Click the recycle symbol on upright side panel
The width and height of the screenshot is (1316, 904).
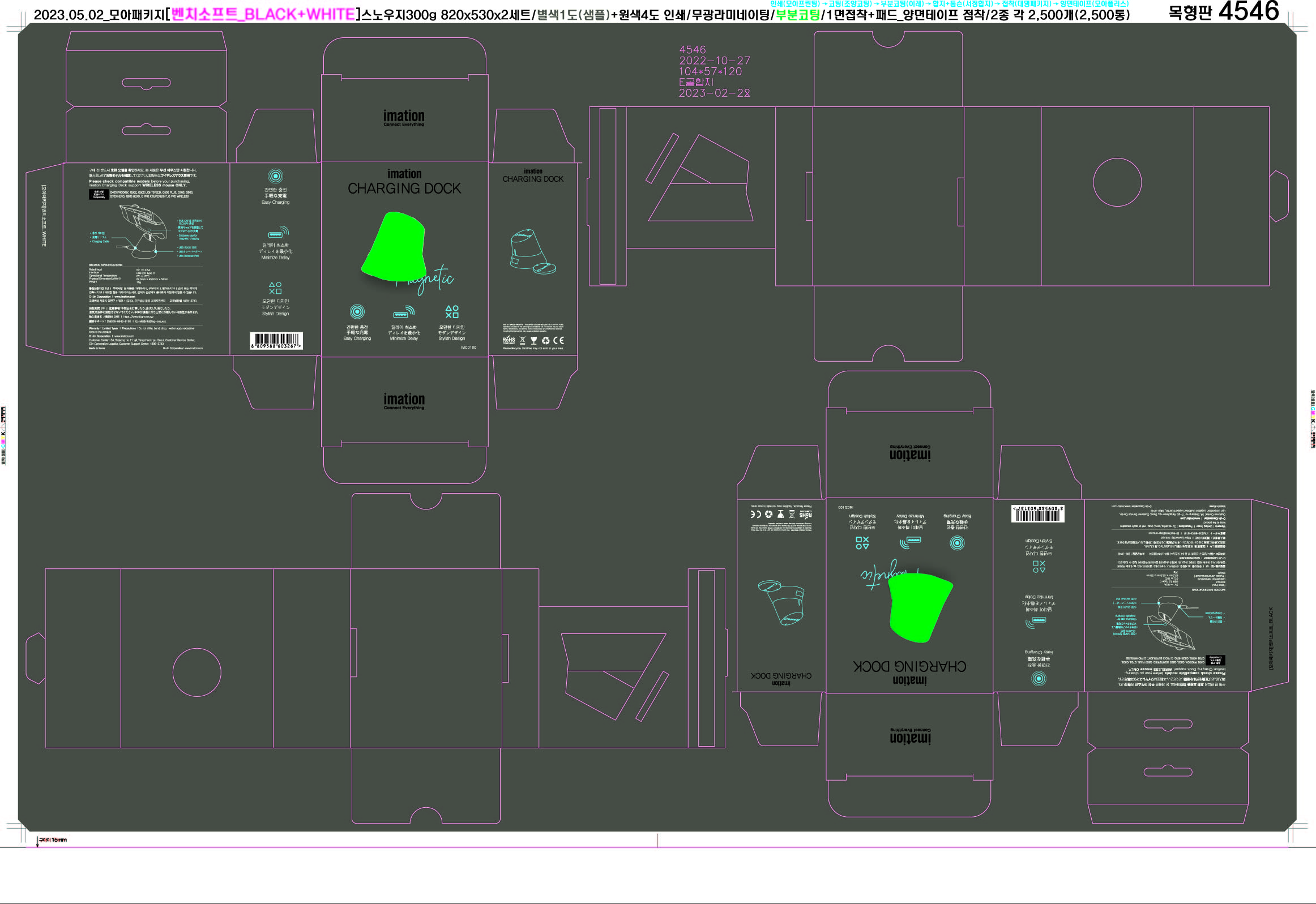pos(545,340)
